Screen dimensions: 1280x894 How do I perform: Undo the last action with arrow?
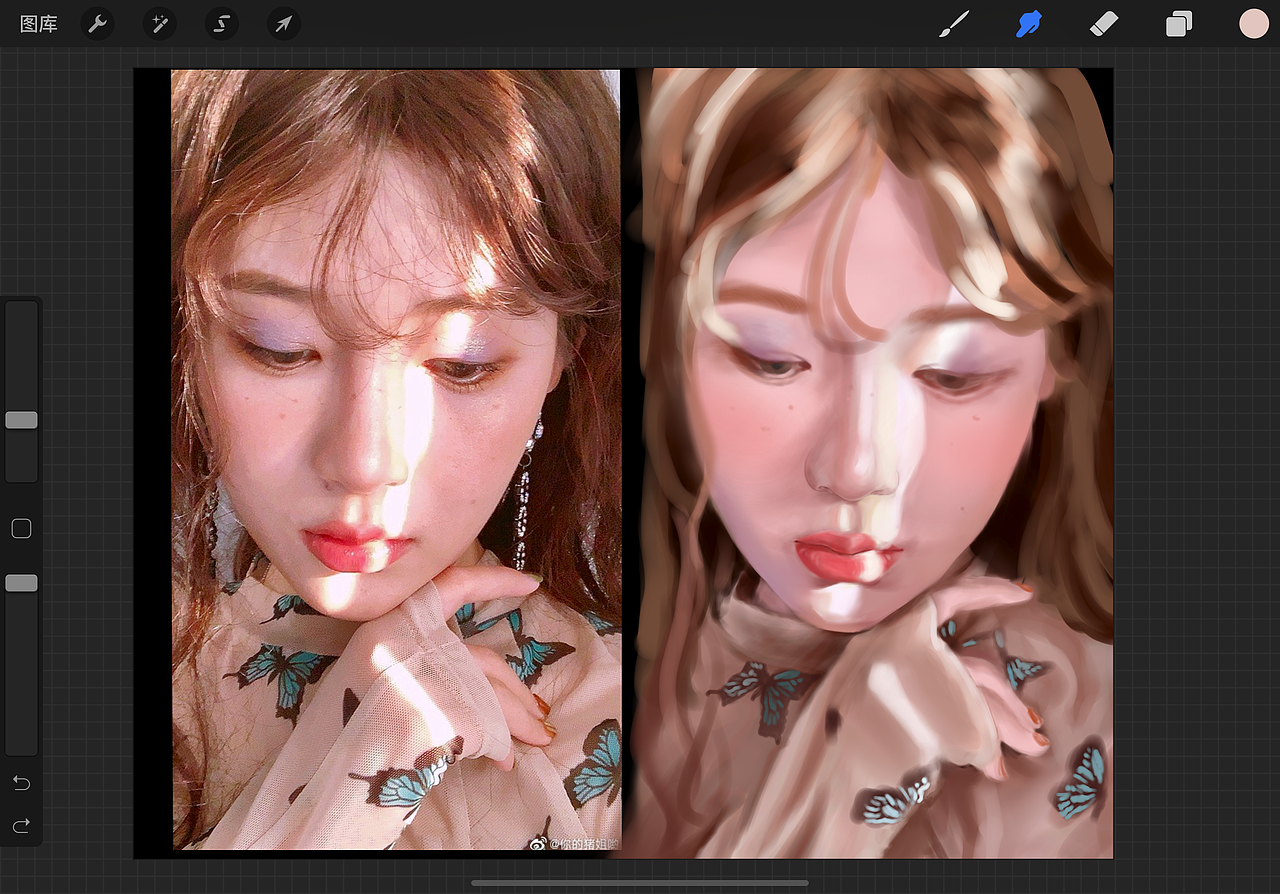pyautogui.click(x=21, y=782)
